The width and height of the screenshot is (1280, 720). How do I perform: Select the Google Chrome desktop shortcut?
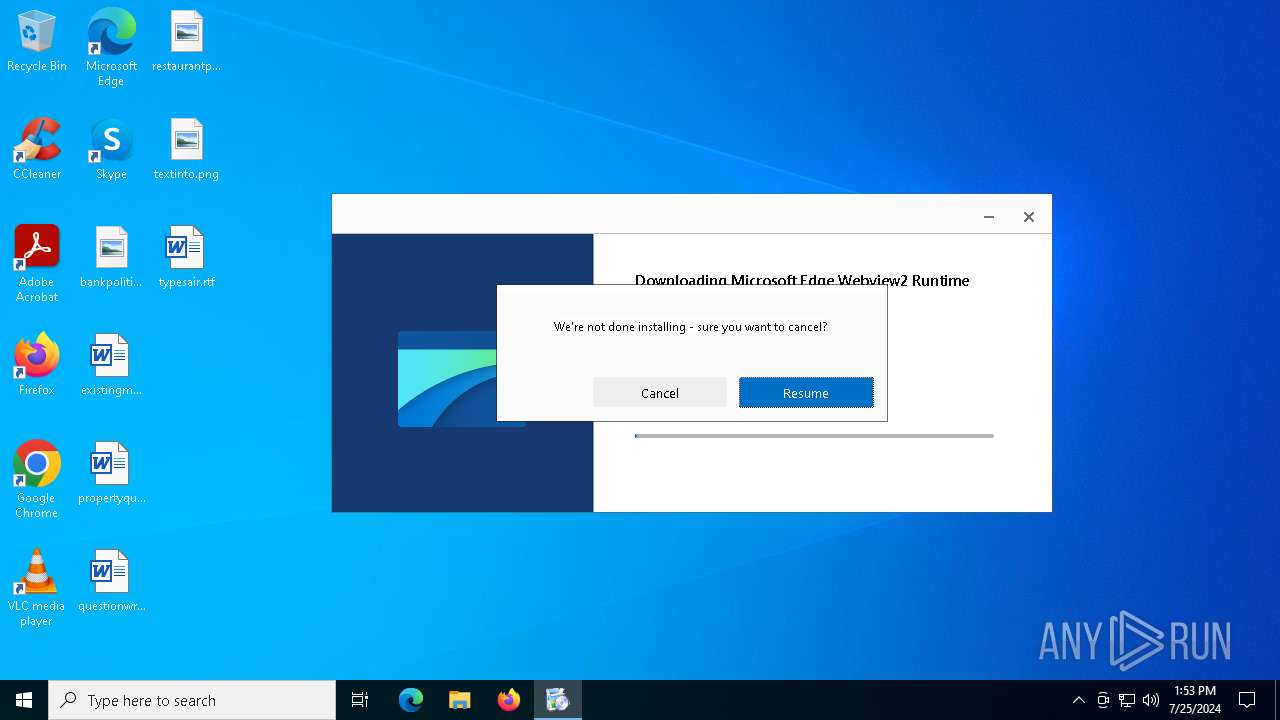[x=37, y=479]
